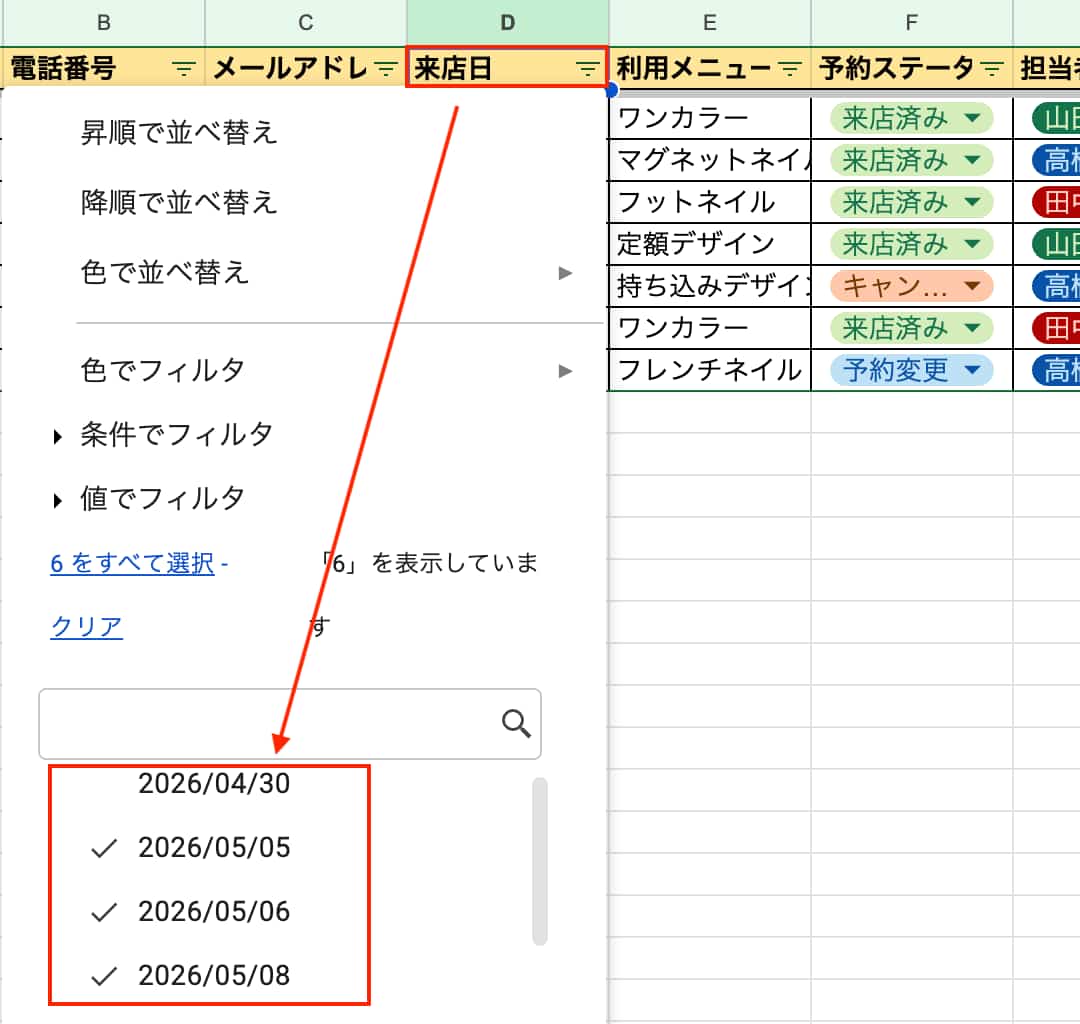Open status dropdown for 定額デザイン row
This screenshot has width=1080, height=1024.
(x=973, y=244)
